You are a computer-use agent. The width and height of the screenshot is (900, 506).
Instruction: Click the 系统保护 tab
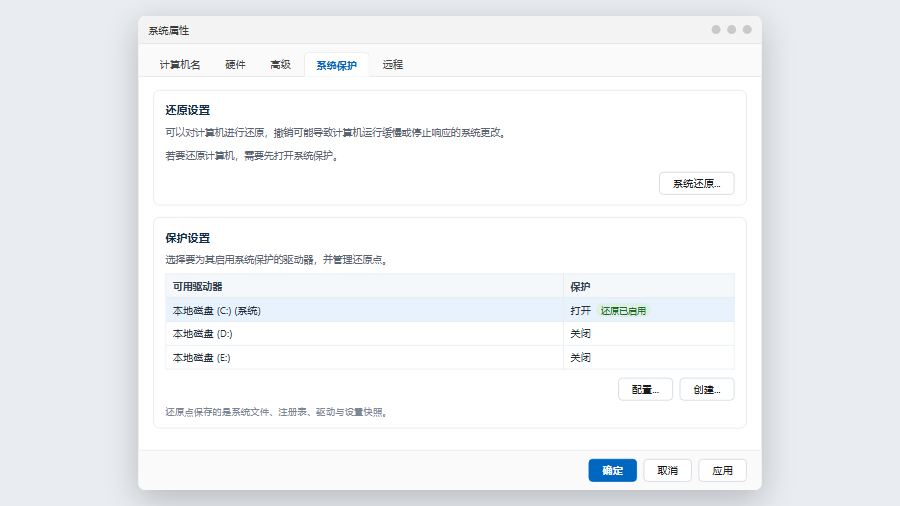point(336,65)
